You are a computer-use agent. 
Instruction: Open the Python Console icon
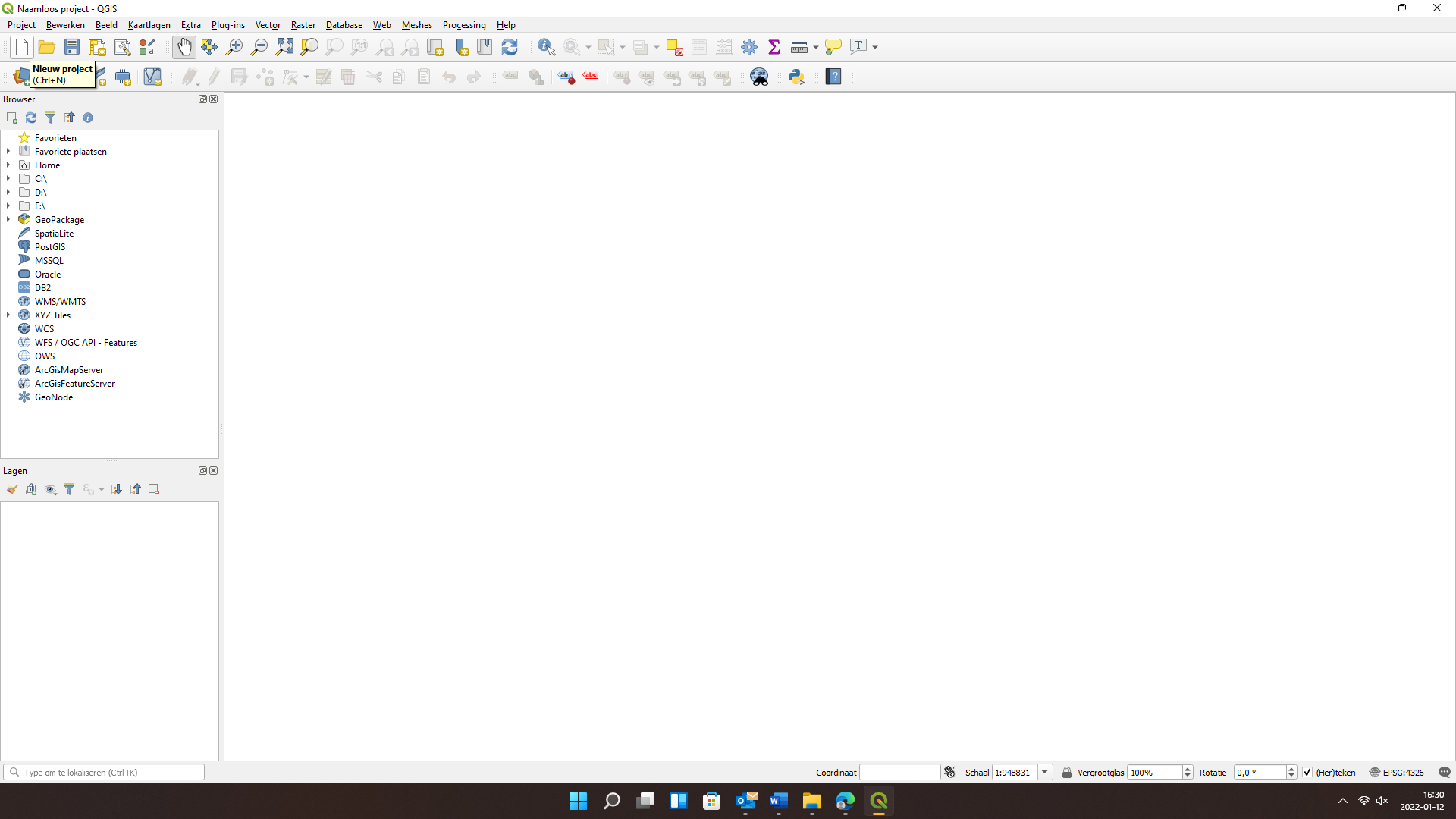point(796,77)
